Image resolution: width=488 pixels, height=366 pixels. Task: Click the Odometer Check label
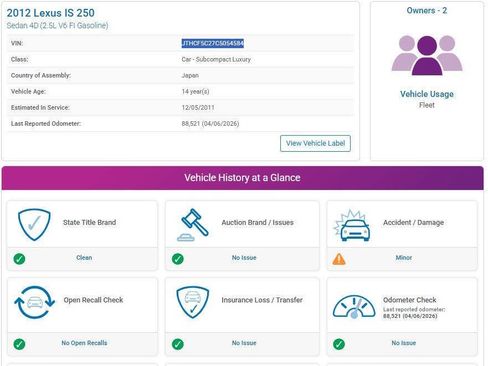pyautogui.click(x=410, y=300)
